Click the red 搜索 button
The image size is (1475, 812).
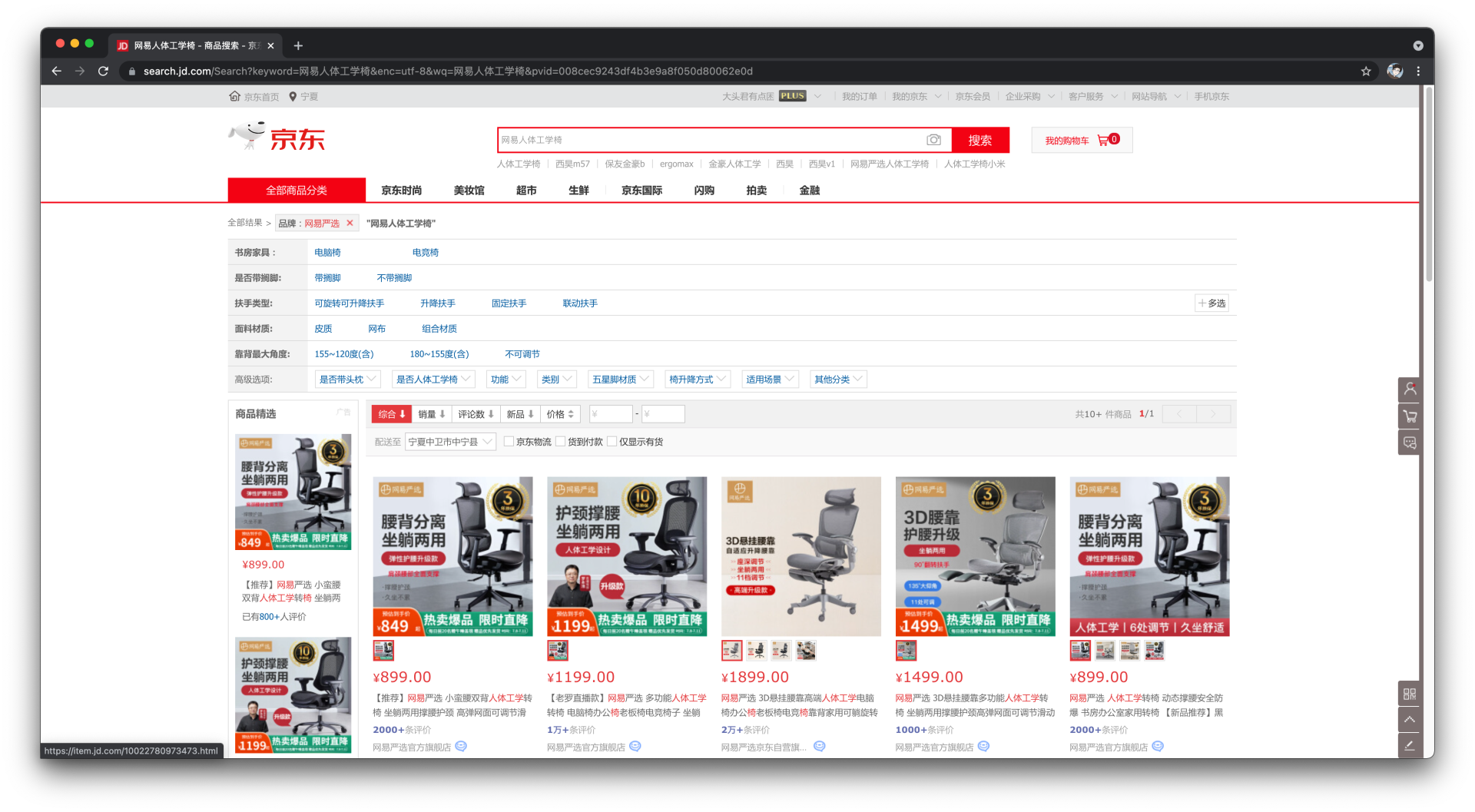click(x=980, y=140)
